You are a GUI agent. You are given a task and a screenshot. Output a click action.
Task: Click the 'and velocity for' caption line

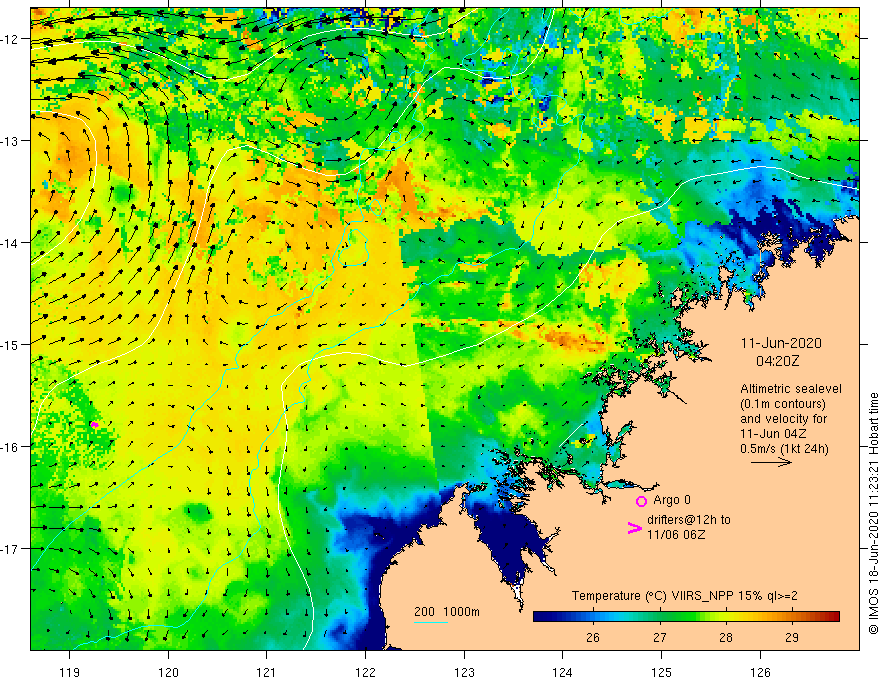coord(783,419)
